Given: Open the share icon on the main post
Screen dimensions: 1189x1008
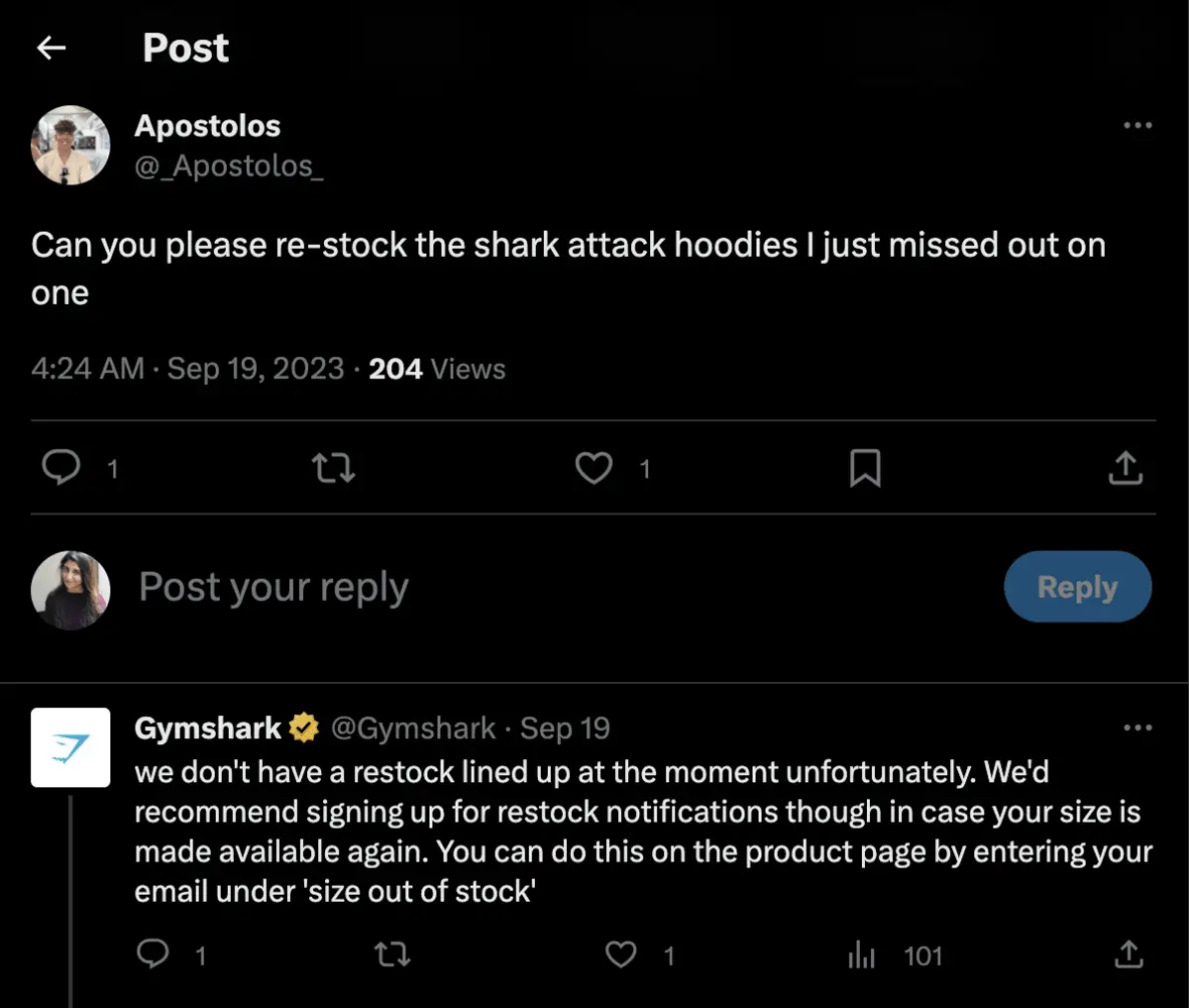Looking at the screenshot, I should pos(1126,468).
